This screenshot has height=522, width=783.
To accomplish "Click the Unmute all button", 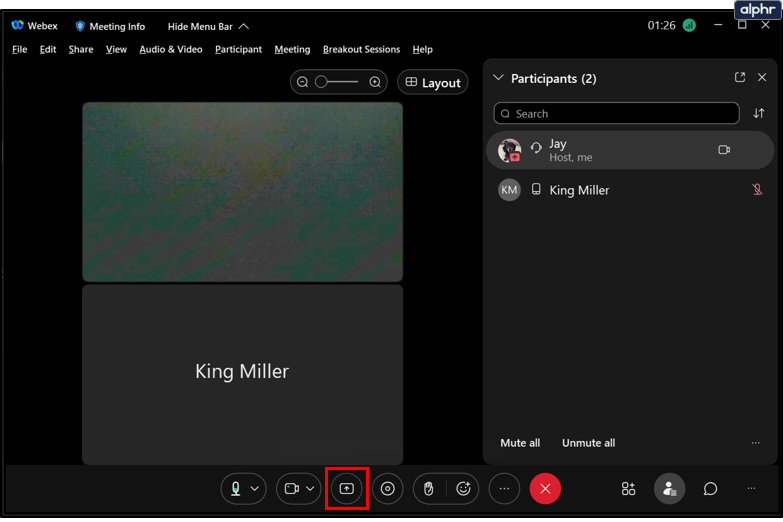I will (588, 443).
